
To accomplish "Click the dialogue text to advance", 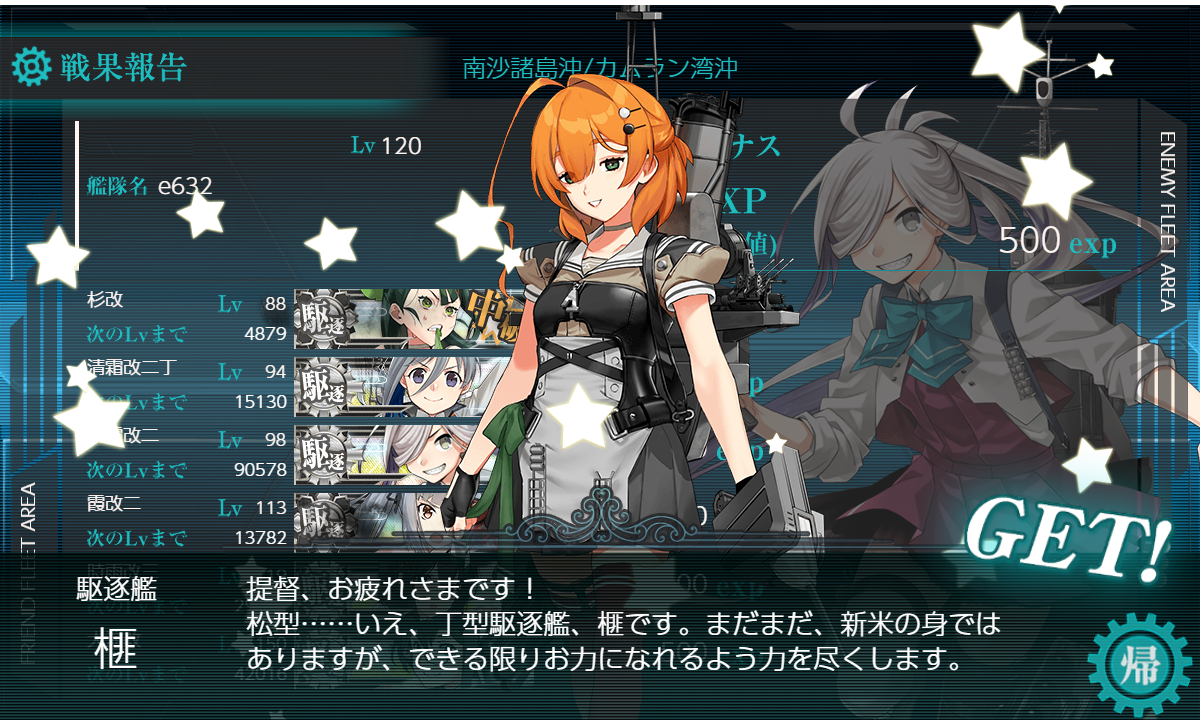I will (623, 625).
